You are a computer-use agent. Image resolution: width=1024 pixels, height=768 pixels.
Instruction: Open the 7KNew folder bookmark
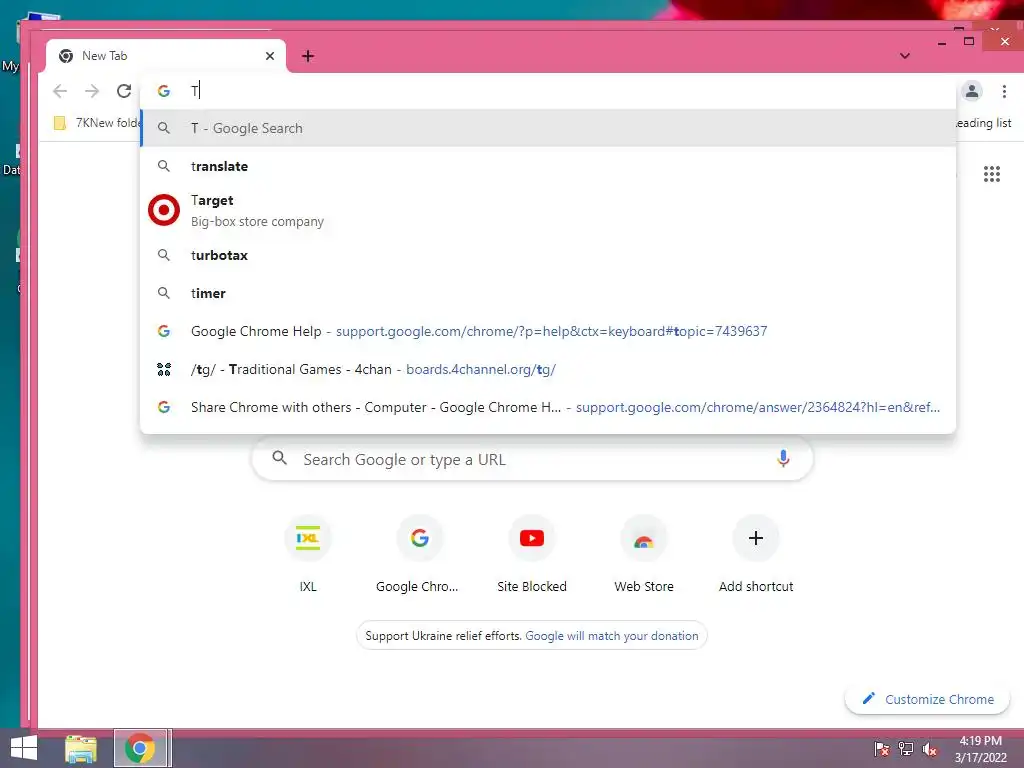[x=98, y=123]
